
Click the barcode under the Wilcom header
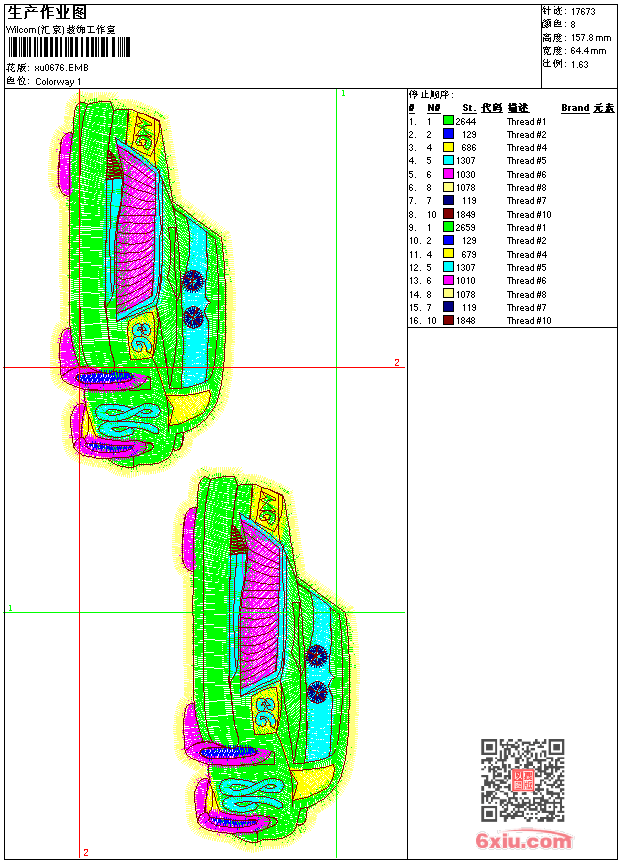(60, 47)
